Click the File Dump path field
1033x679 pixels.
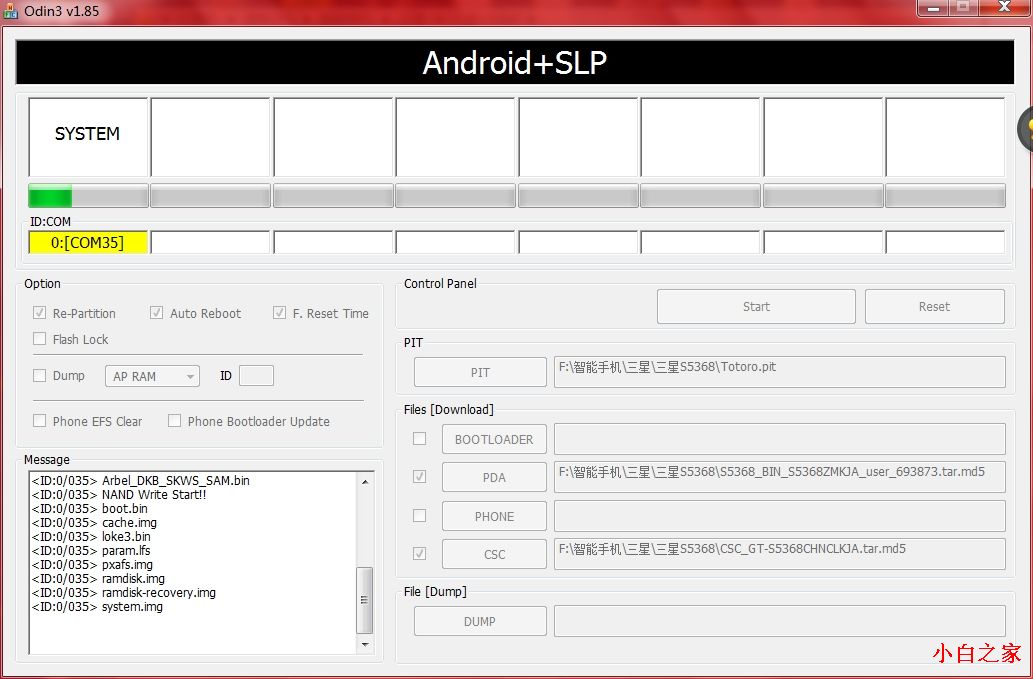pos(780,621)
